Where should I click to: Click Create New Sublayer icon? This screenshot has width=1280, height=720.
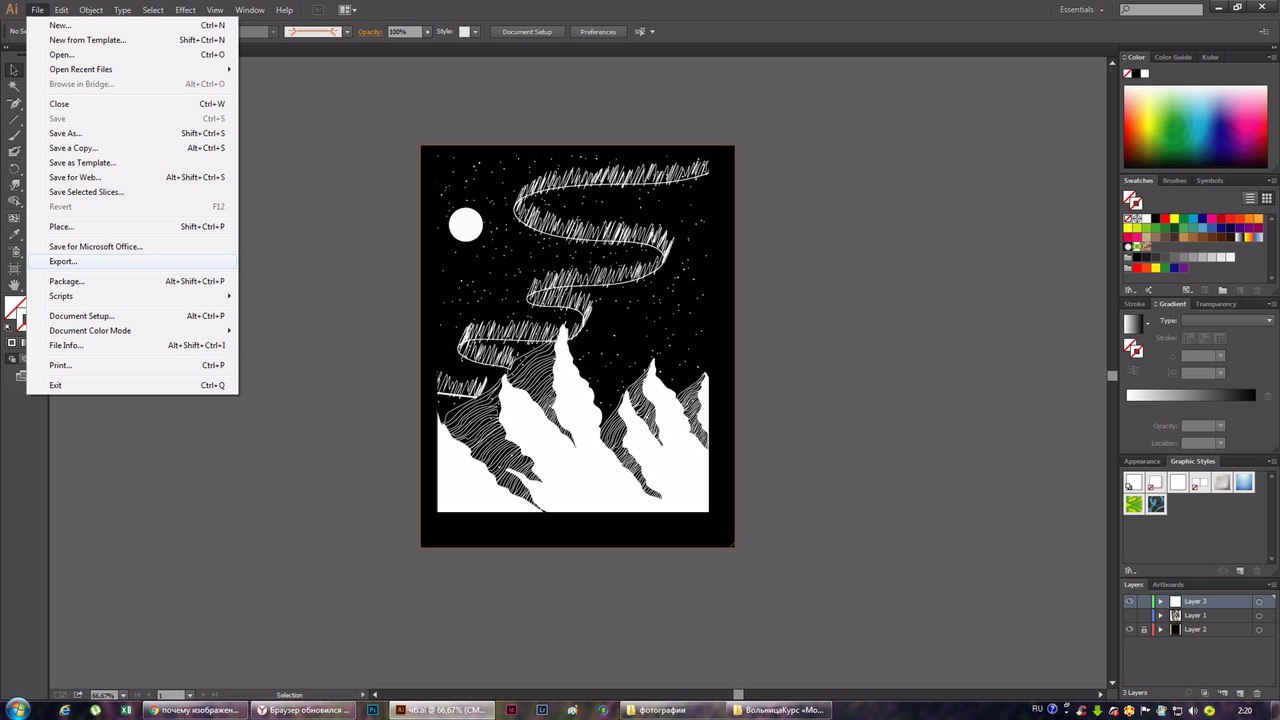(1221, 693)
